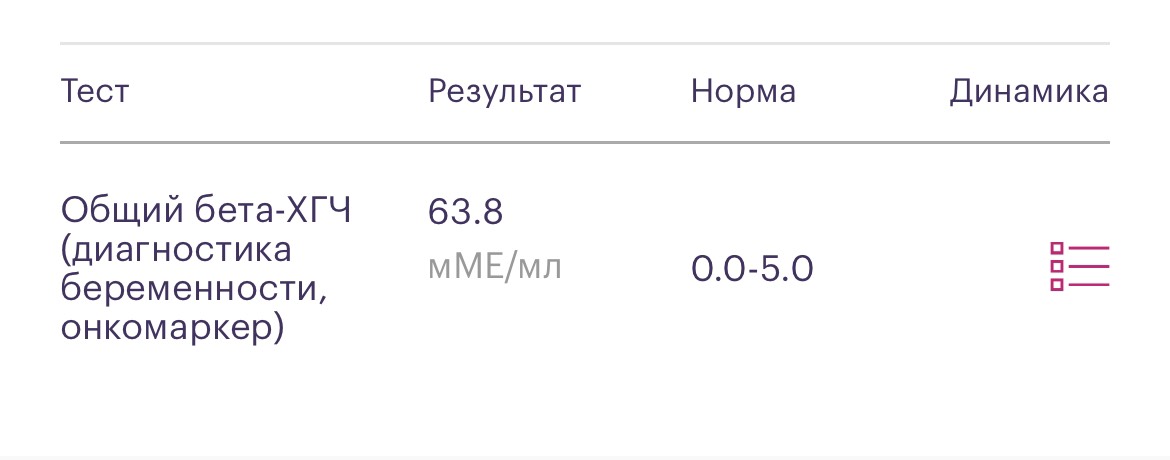This screenshot has height=460, width=1170.
Task: Click the word онкомаркер in the test description
Action: pos(167,329)
